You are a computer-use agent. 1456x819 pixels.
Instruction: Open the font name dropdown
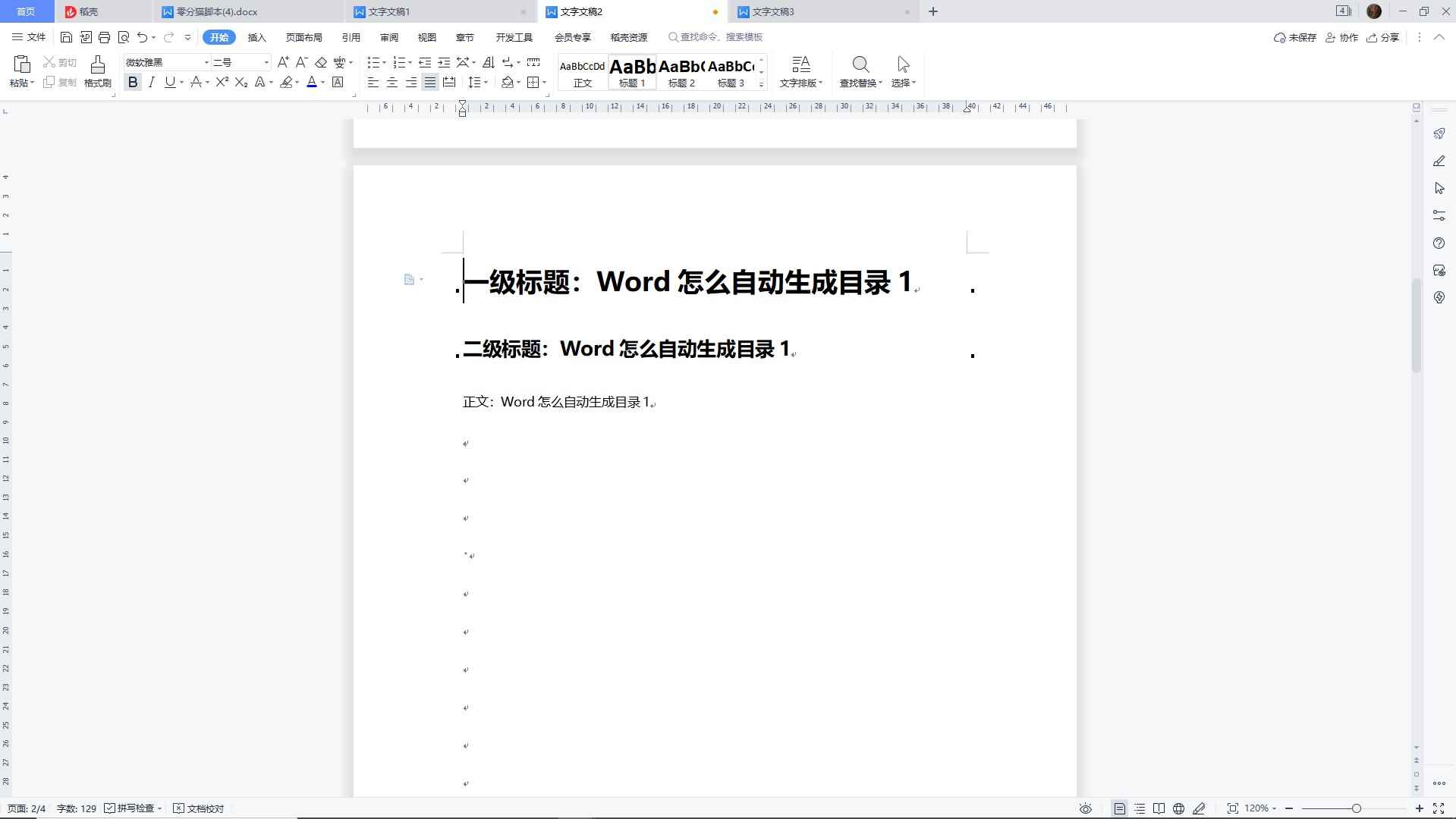206,61
